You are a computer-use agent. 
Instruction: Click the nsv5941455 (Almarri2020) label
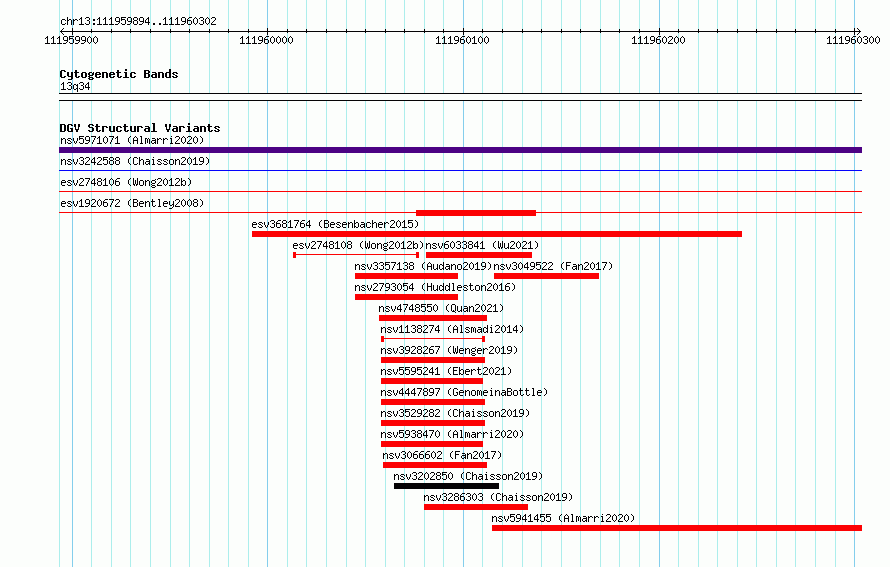tap(563, 518)
